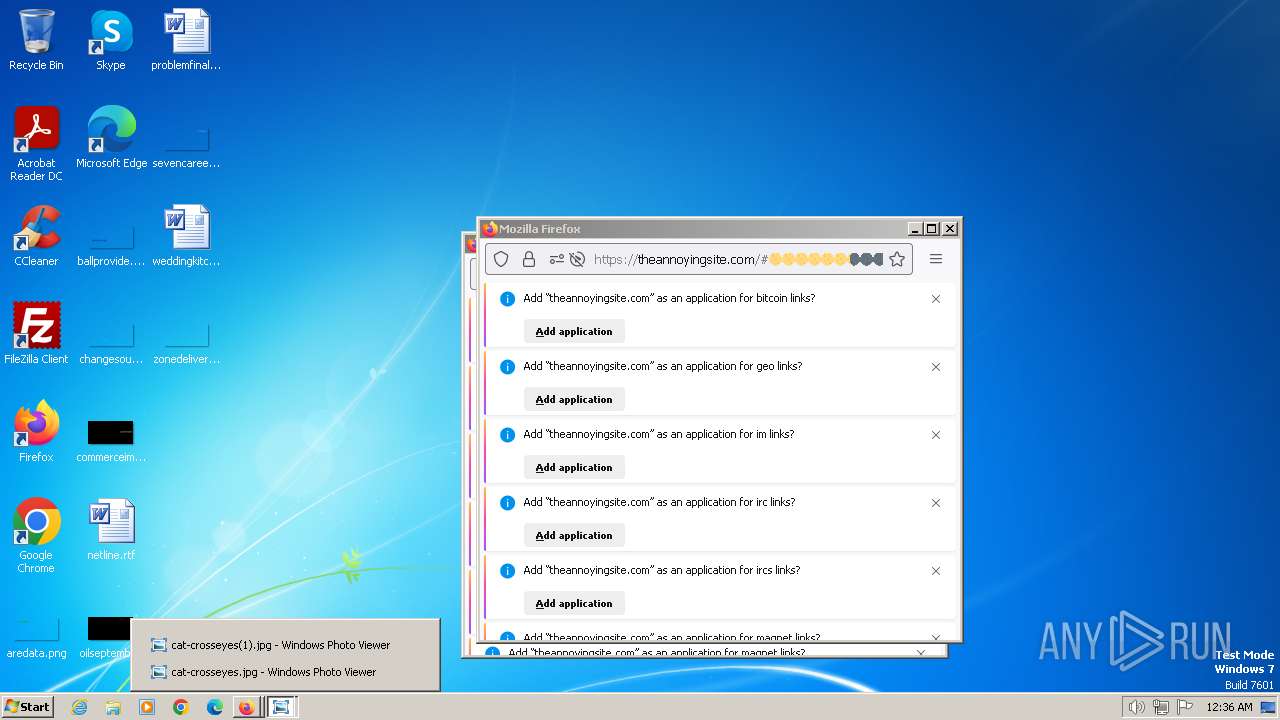Open the Recycle Bin desktop icon
The height and width of the screenshot is (720, 1280).
pyautogui.click(x=36, y=40)
